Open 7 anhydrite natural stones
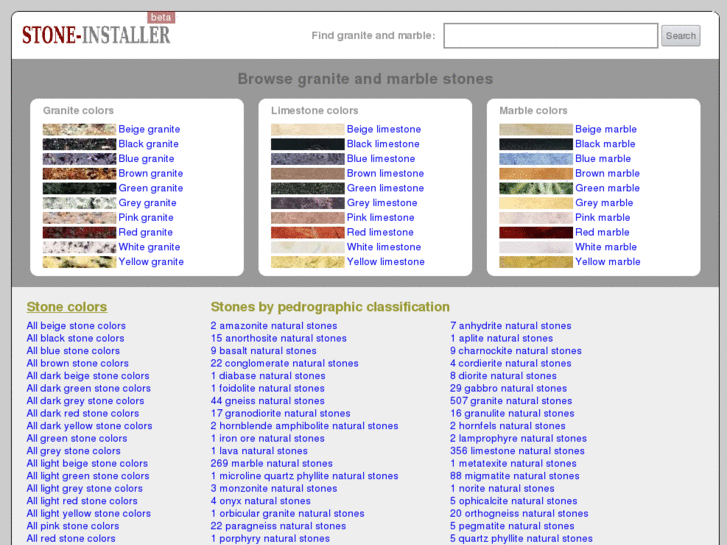 (511, 326)
